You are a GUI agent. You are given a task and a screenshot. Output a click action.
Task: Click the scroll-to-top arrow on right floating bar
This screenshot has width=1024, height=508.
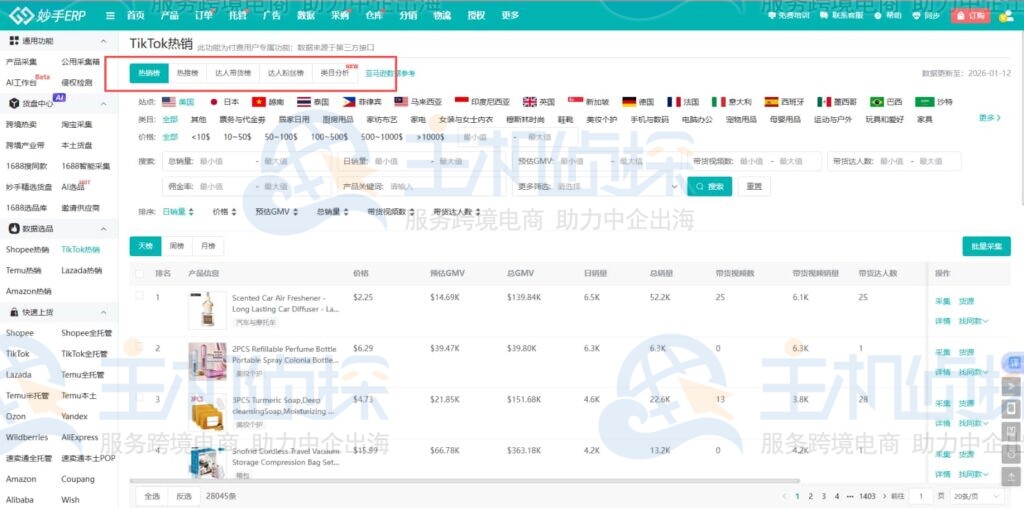point(1011,385)
